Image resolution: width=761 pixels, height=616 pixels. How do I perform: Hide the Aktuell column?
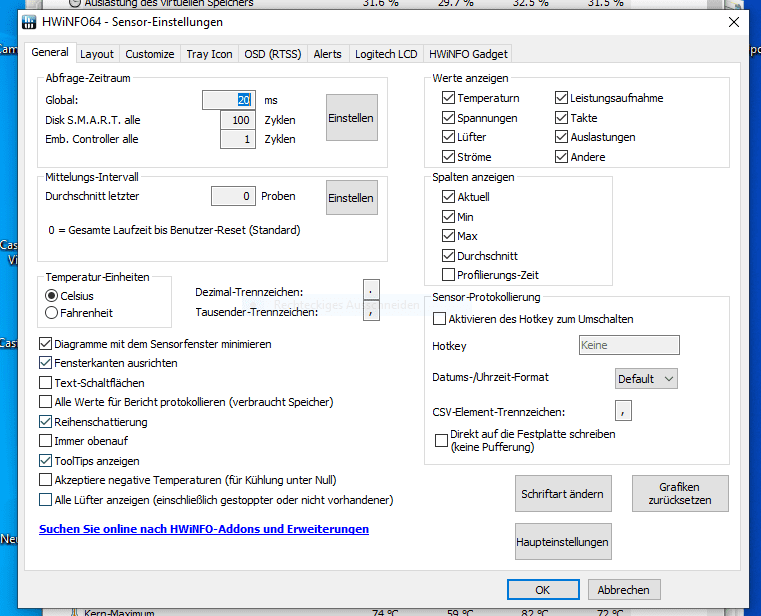[x=448, y=197]
